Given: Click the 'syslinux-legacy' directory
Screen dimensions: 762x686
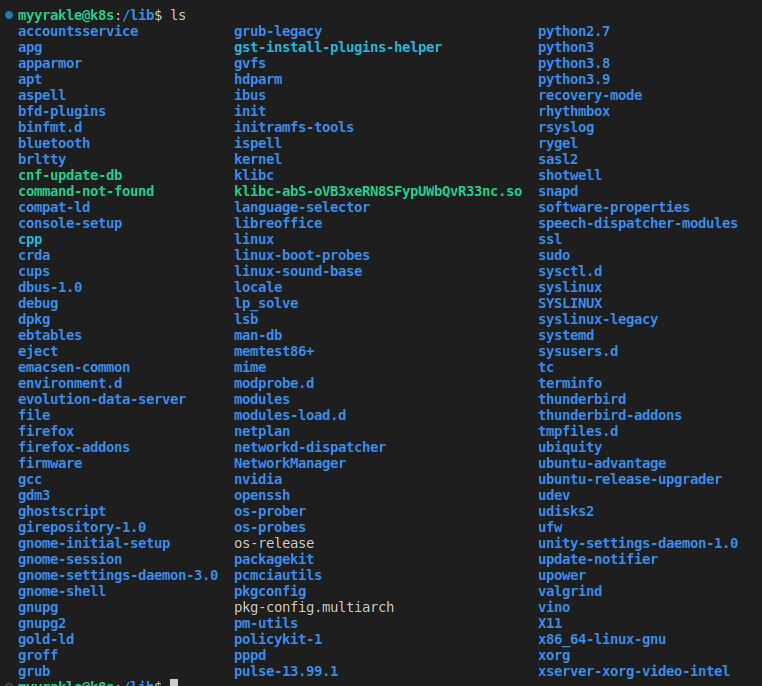Looking at the screenshot, I should point(598,320).
